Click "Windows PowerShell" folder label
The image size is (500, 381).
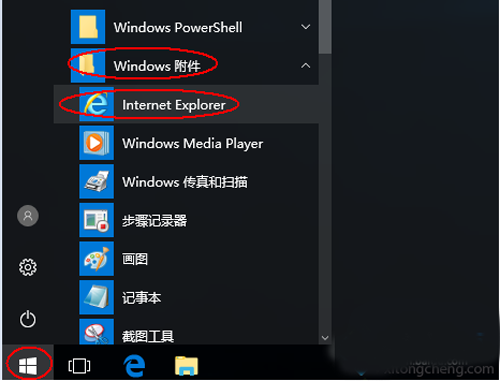click(x=178, y=28)
